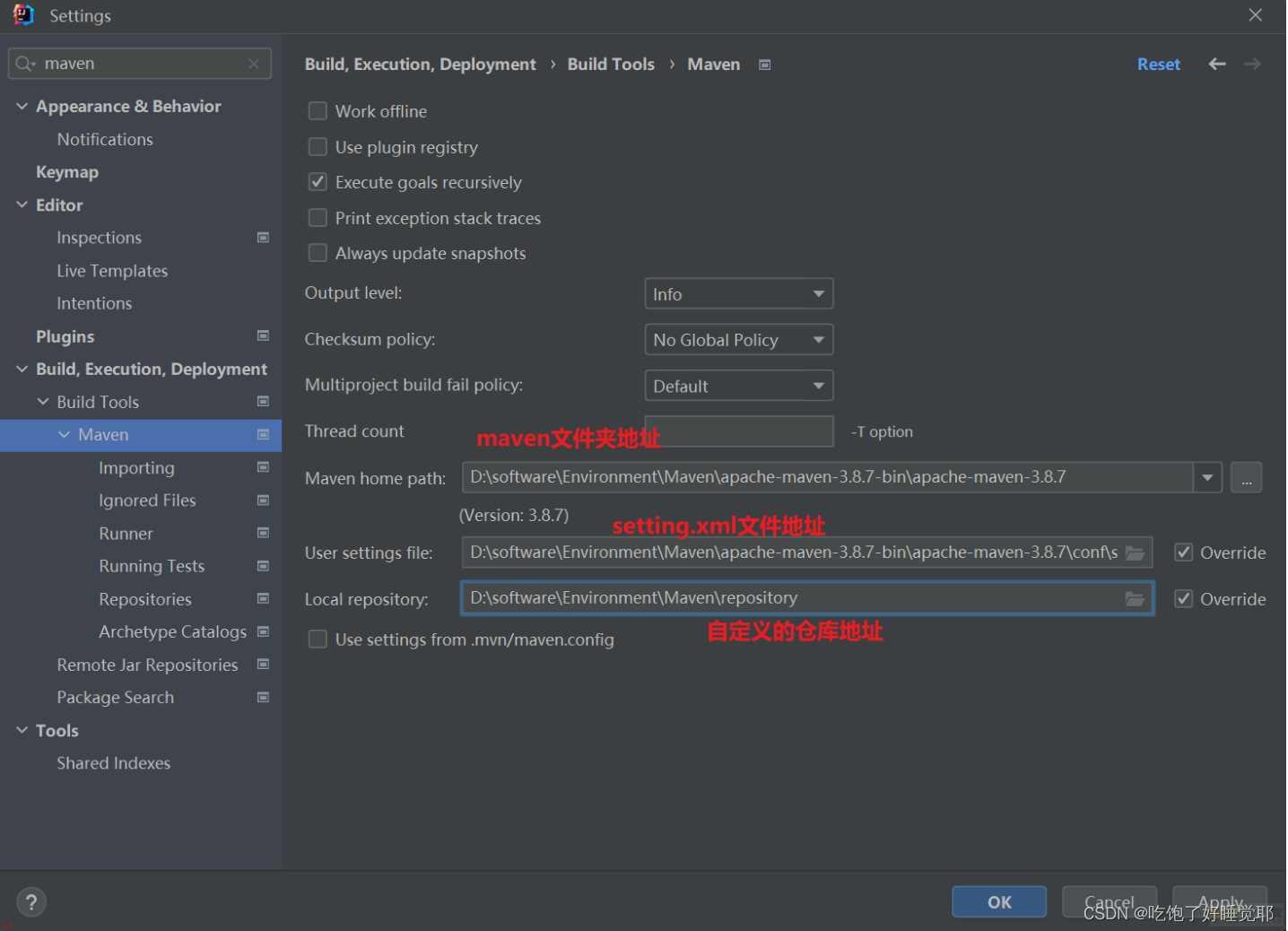Collapse the Maven node
Screen dimensions: 1288x931
(x=64, y=435)
